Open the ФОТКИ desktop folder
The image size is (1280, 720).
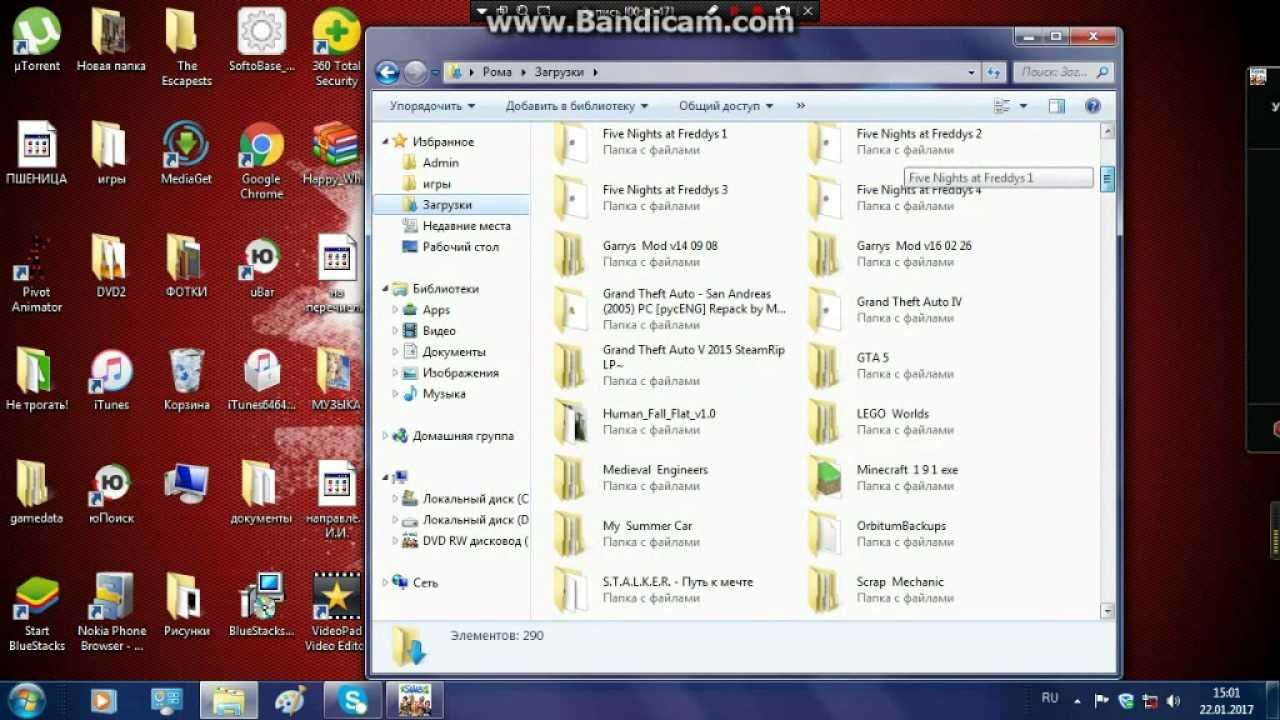[x=186, y=266]
